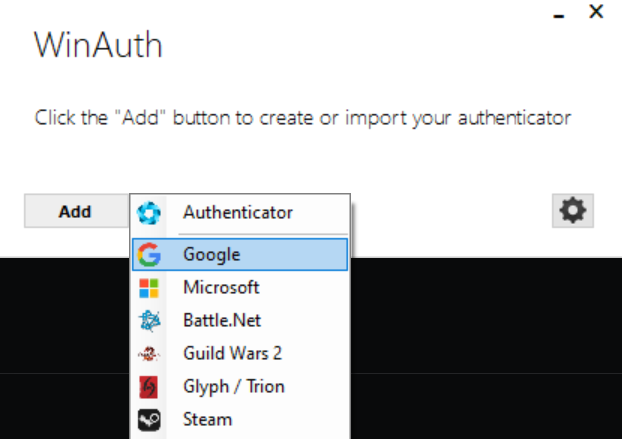Minimize the WinAuth window

coord(558,14)
